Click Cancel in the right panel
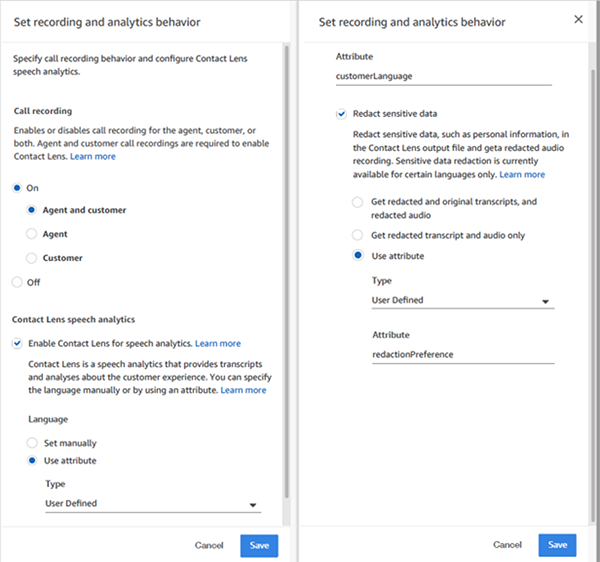 (507, 544)
